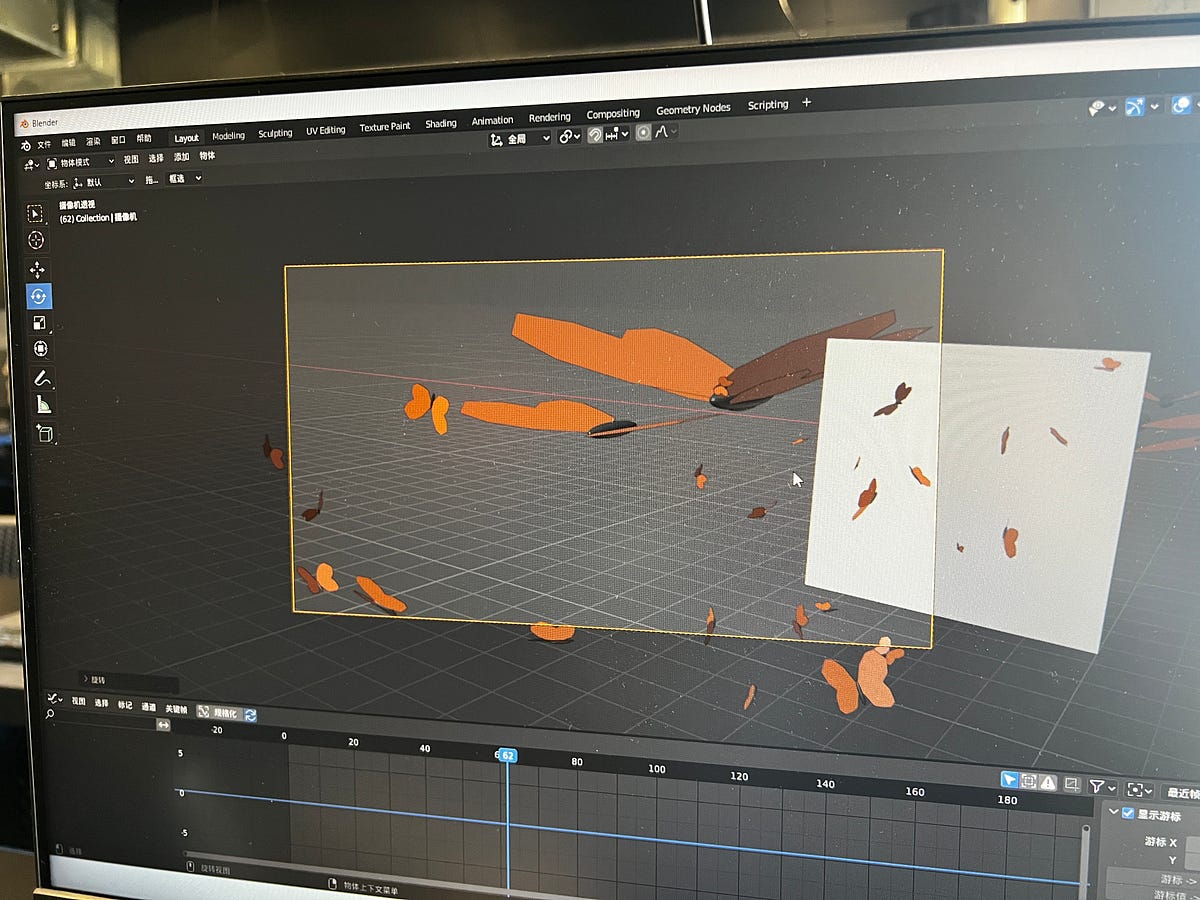1200x900 pixels.
Task: Open the filter funnel icon in the graph editor
Action: (x=1097, y=787)
